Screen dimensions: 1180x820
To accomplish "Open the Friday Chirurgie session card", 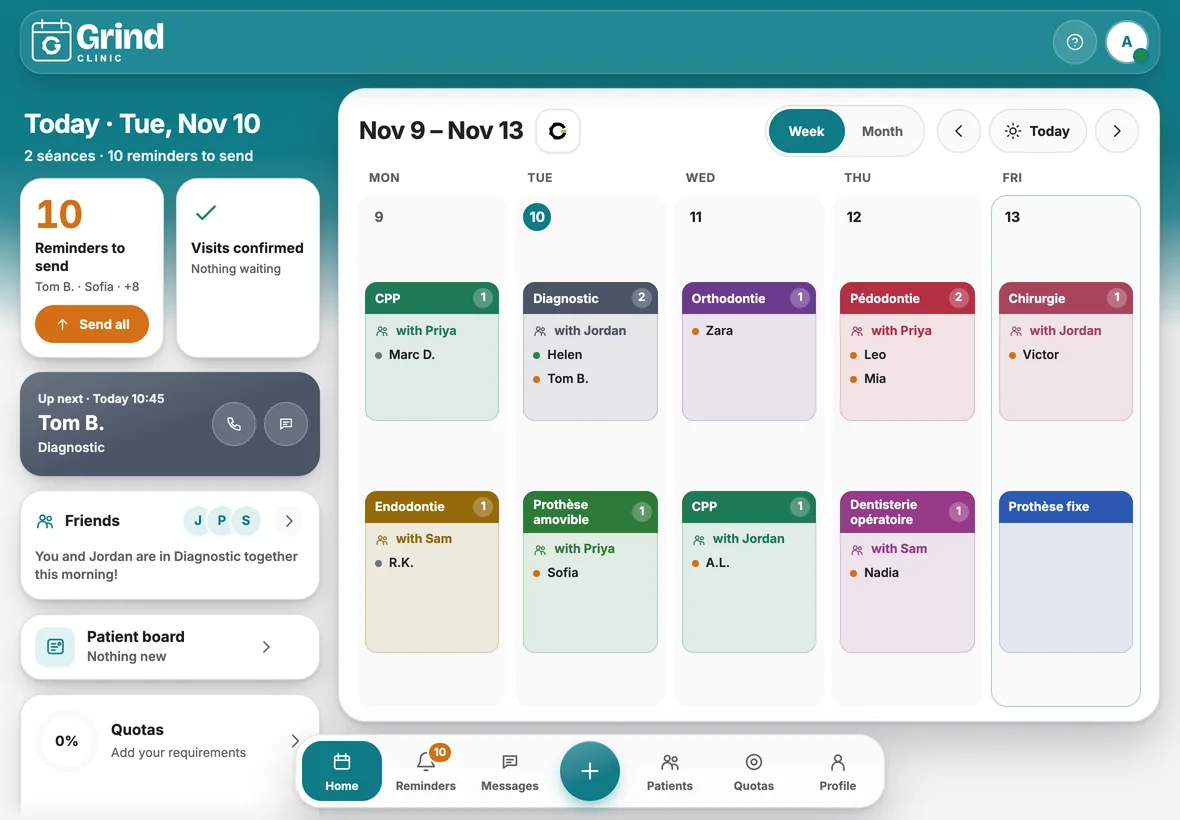I will (x=1066, y=351).
